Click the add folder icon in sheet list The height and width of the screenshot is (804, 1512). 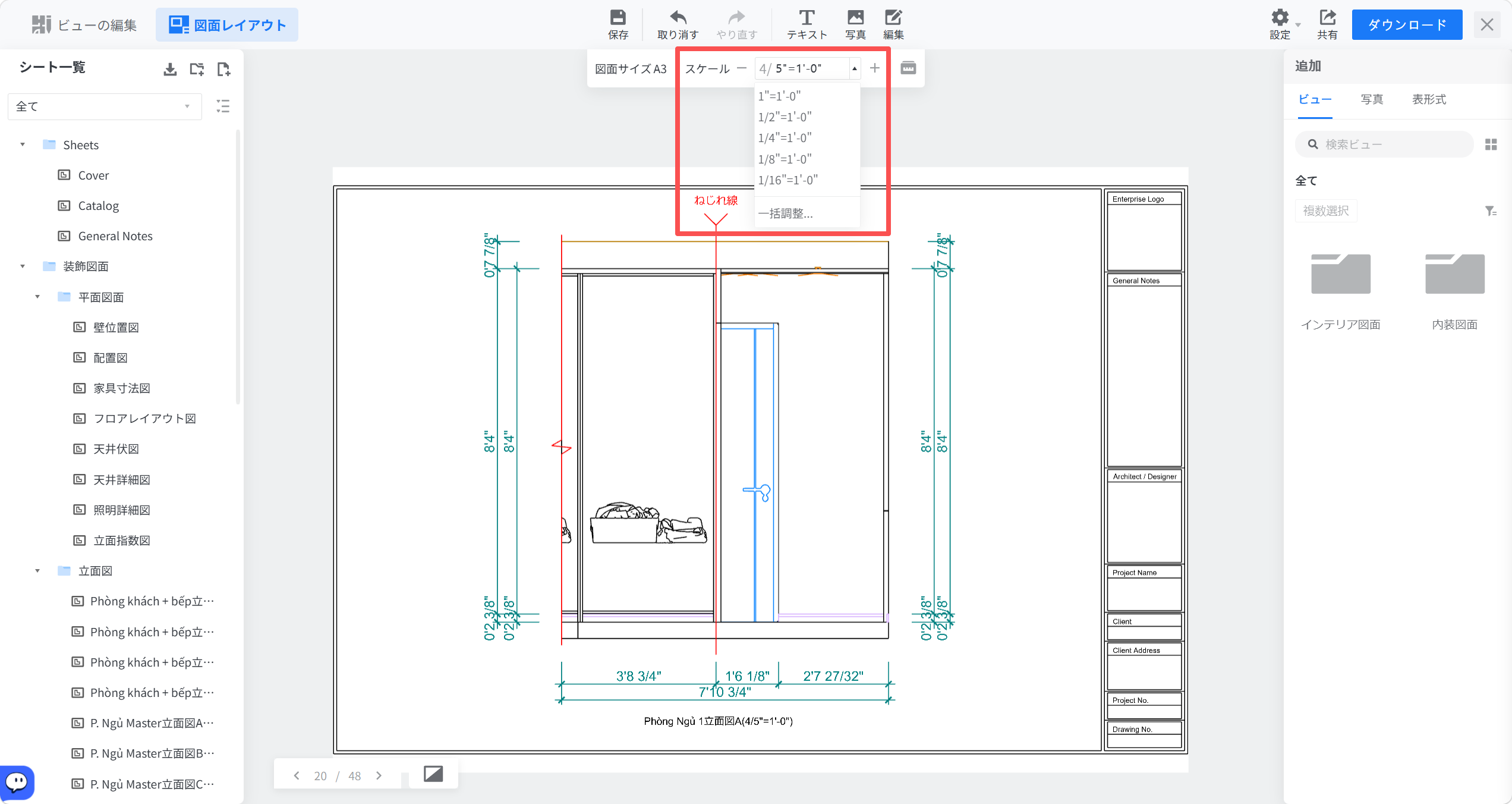(197, 69)
